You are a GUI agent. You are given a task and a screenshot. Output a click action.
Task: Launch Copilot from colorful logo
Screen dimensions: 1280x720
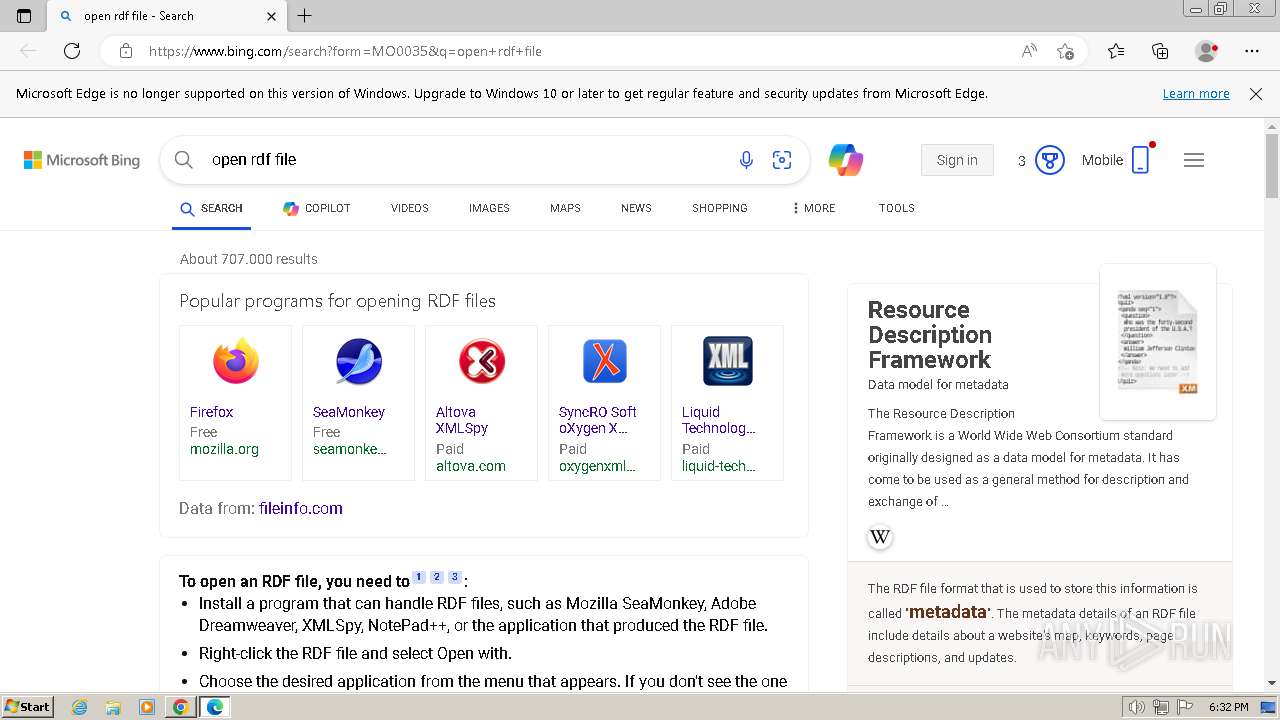[845, 160]
